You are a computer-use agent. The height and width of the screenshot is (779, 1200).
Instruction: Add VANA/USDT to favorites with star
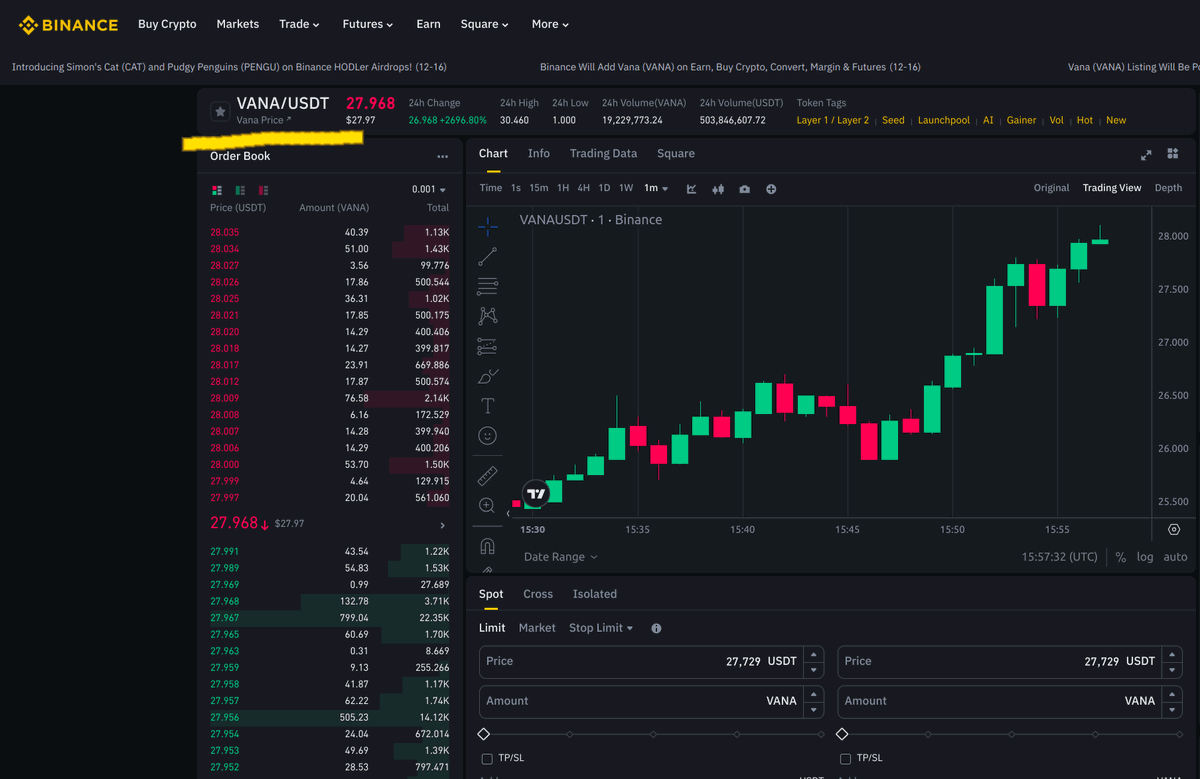[x=220, y=112]
